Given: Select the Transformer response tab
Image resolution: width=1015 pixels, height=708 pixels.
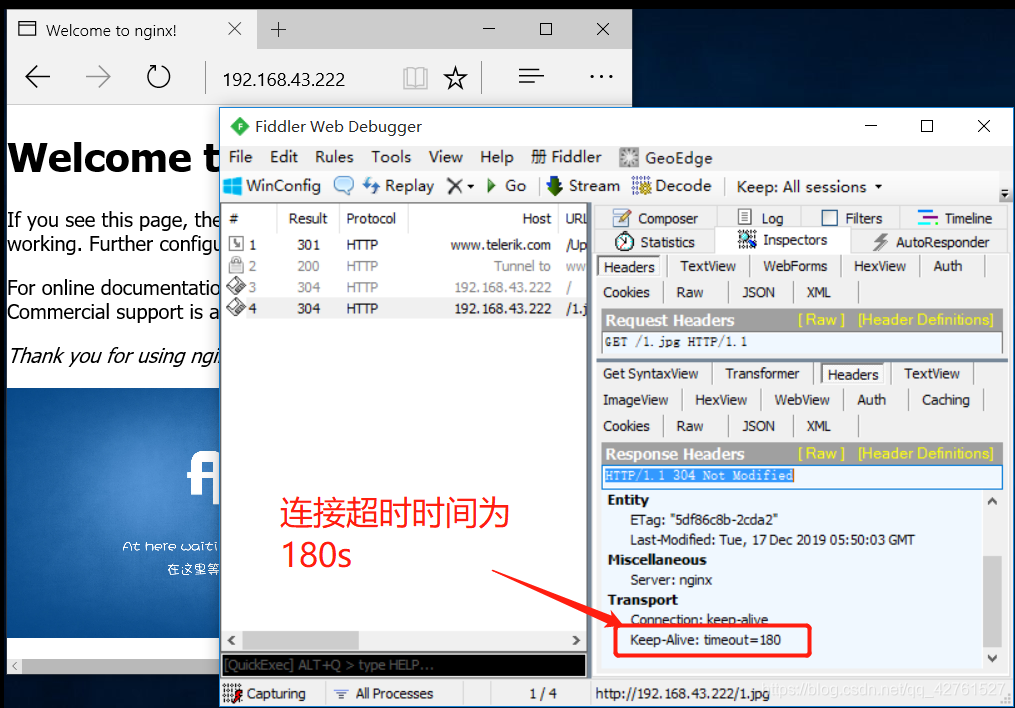Looking at the screenshot, I should tap(762, 373).
